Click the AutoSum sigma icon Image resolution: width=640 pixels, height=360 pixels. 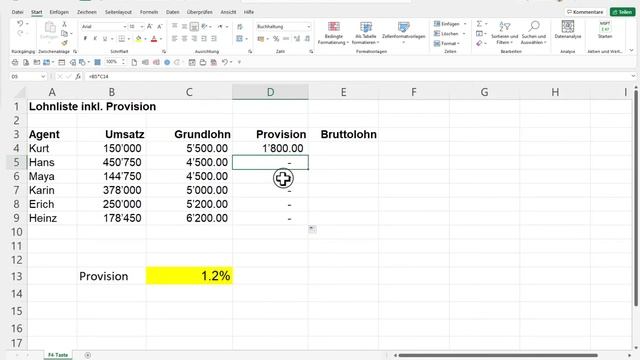(x=480, y=24)
